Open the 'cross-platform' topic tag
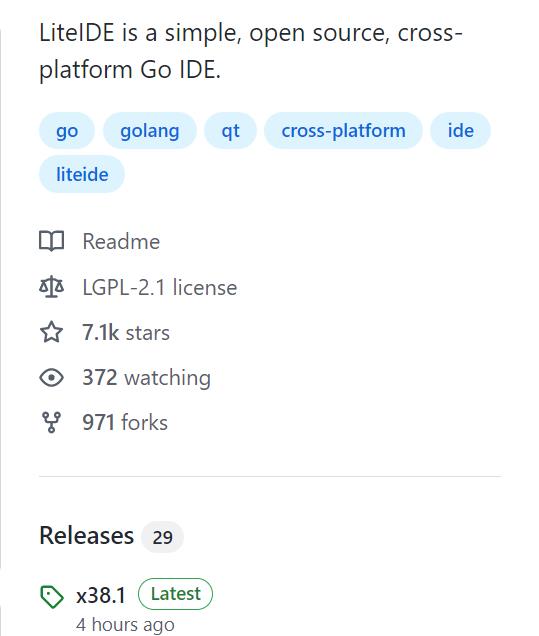Viewport: 539px width, 636px height. click(344, 131)
